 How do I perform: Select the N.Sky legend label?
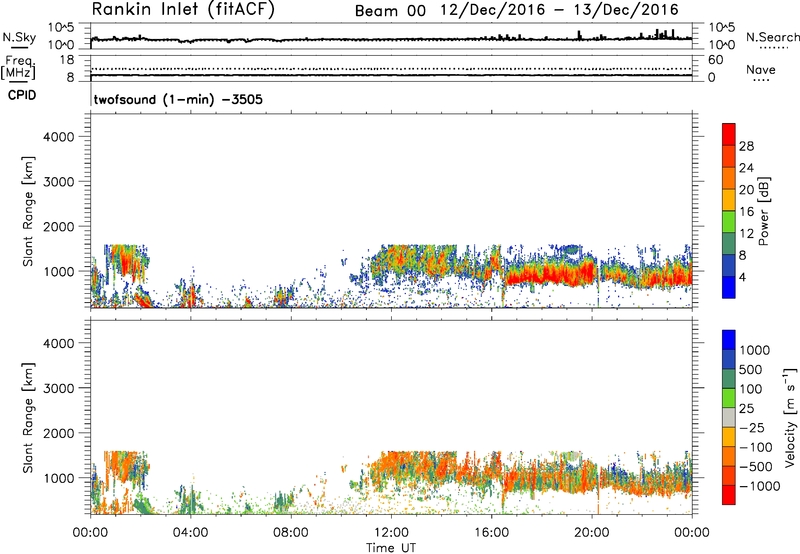[x=19, y=37]
